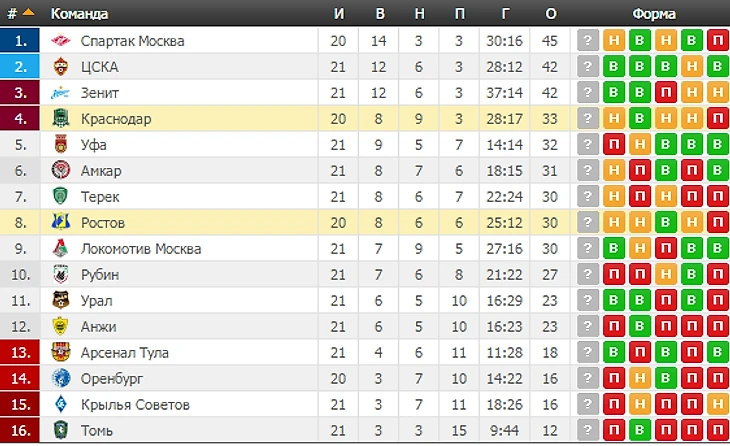Click the Zenit team logo
This screenshot has width=730, height=446.
click(x=60, y=93)
